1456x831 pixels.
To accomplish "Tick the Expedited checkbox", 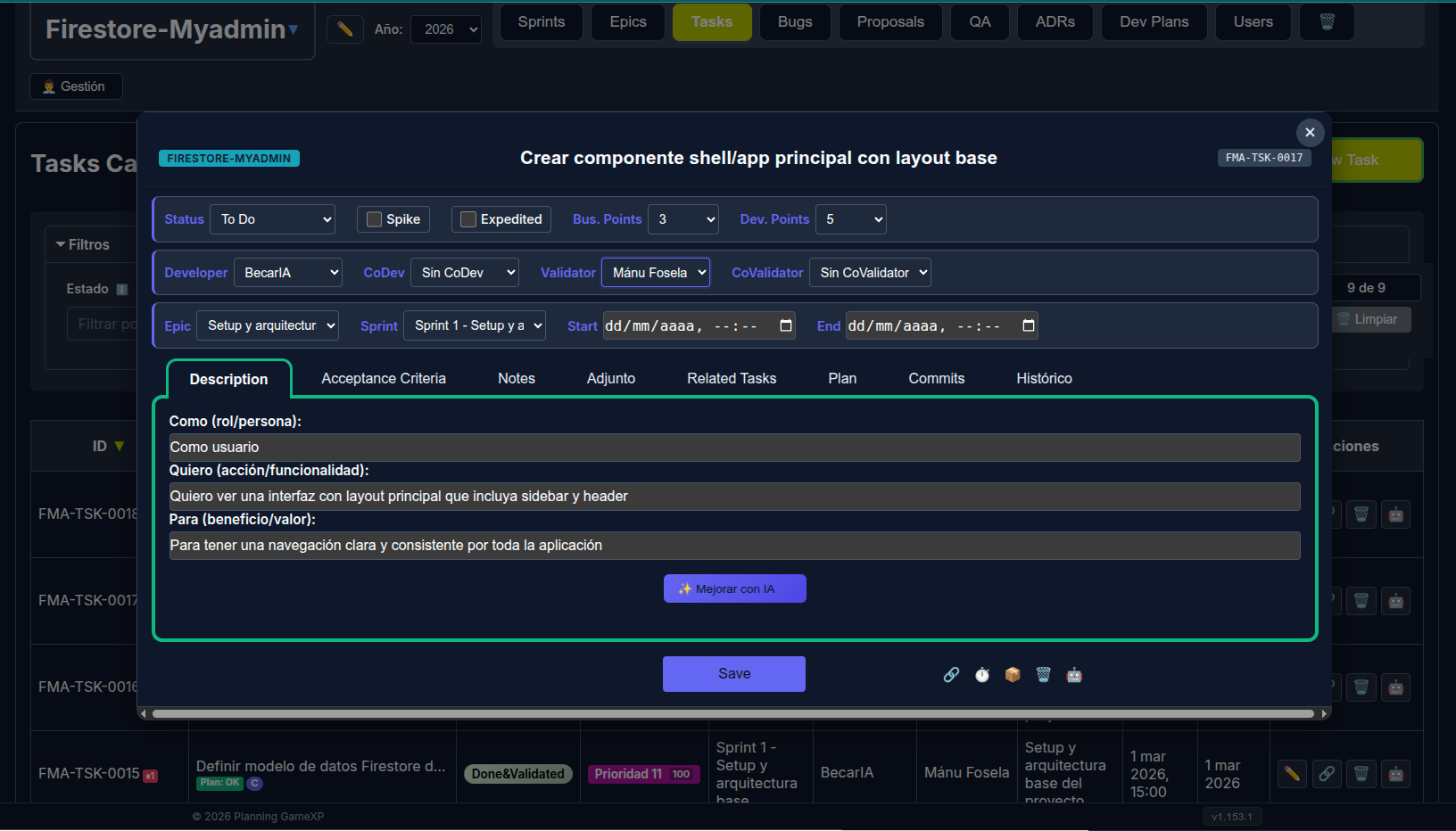I will [x=468, y=219].
